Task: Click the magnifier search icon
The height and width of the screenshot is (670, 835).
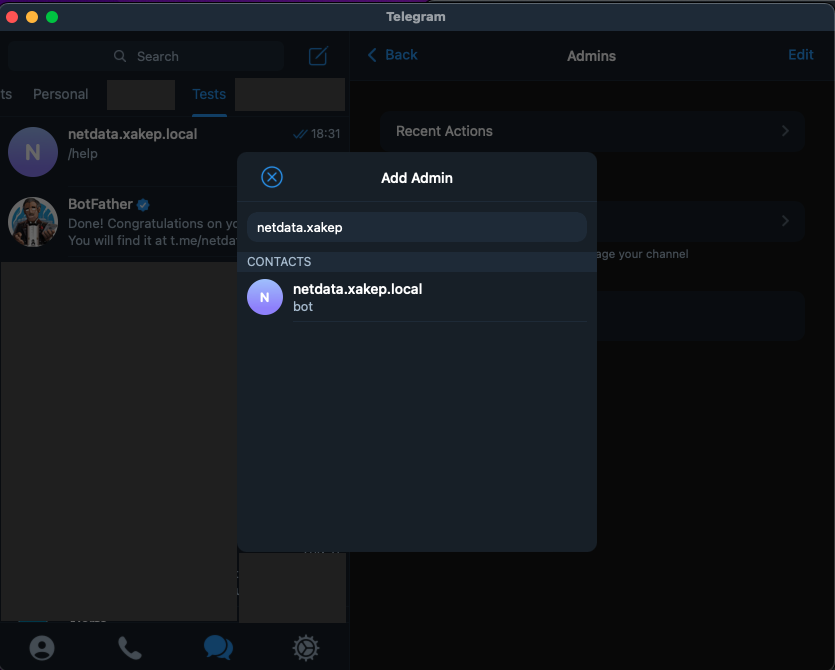Action: point(120,56)
